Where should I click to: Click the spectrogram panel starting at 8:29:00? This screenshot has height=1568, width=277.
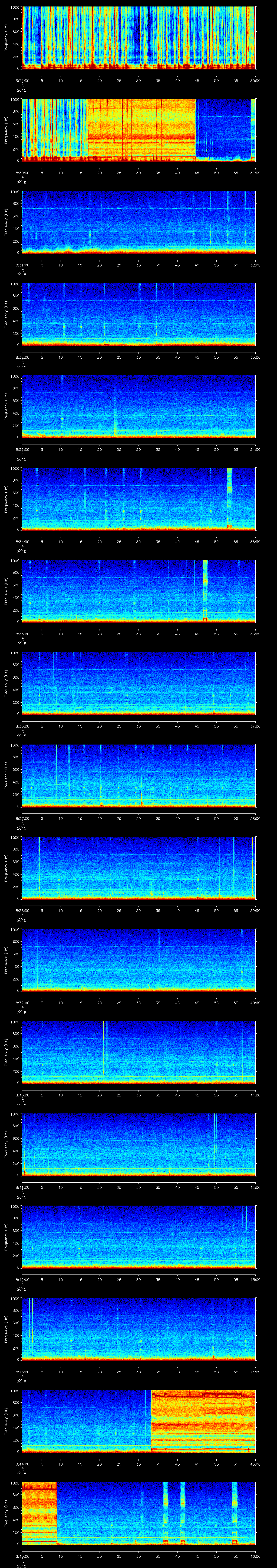point(139,38)
